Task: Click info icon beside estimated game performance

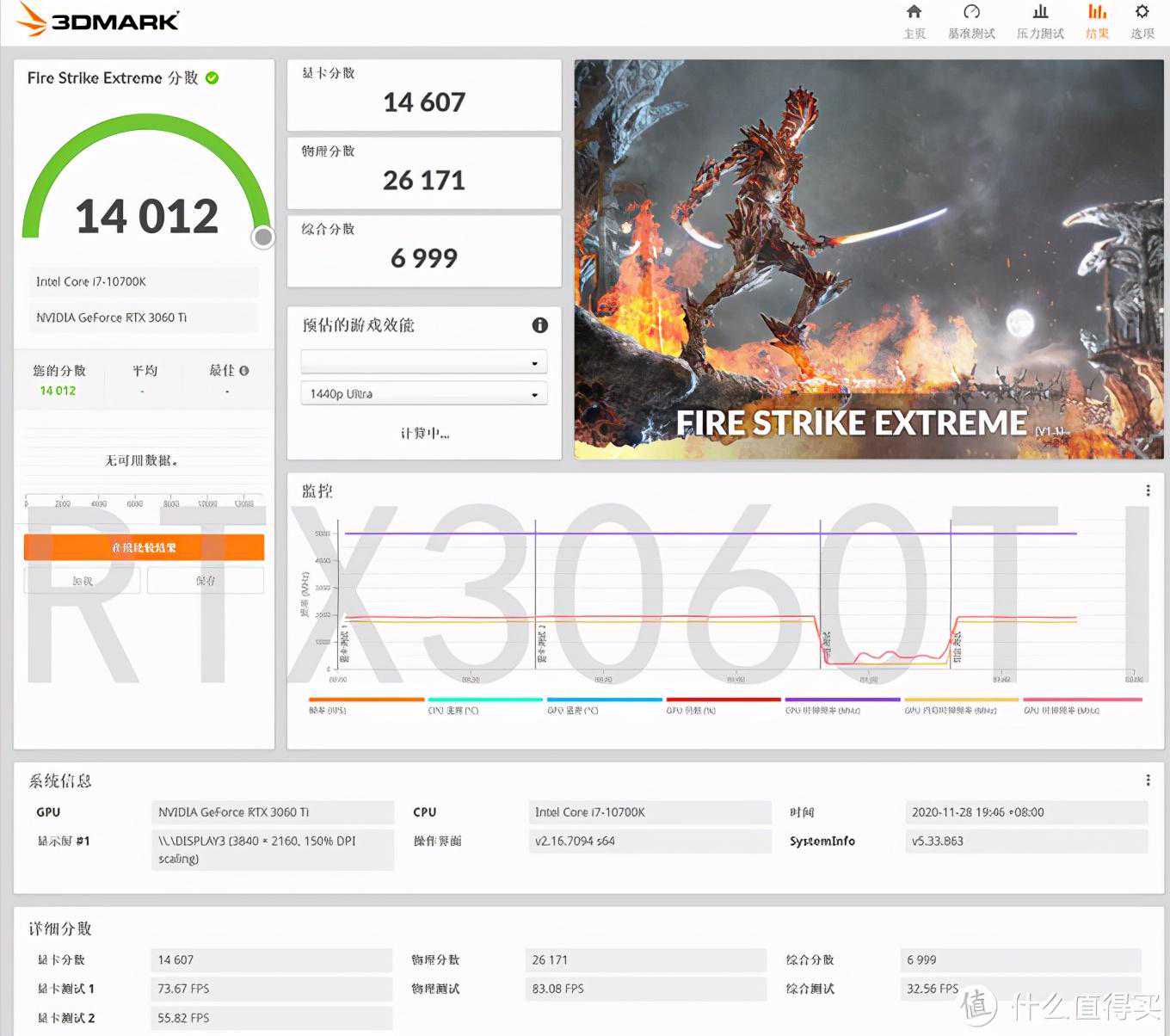Action: 539,325
